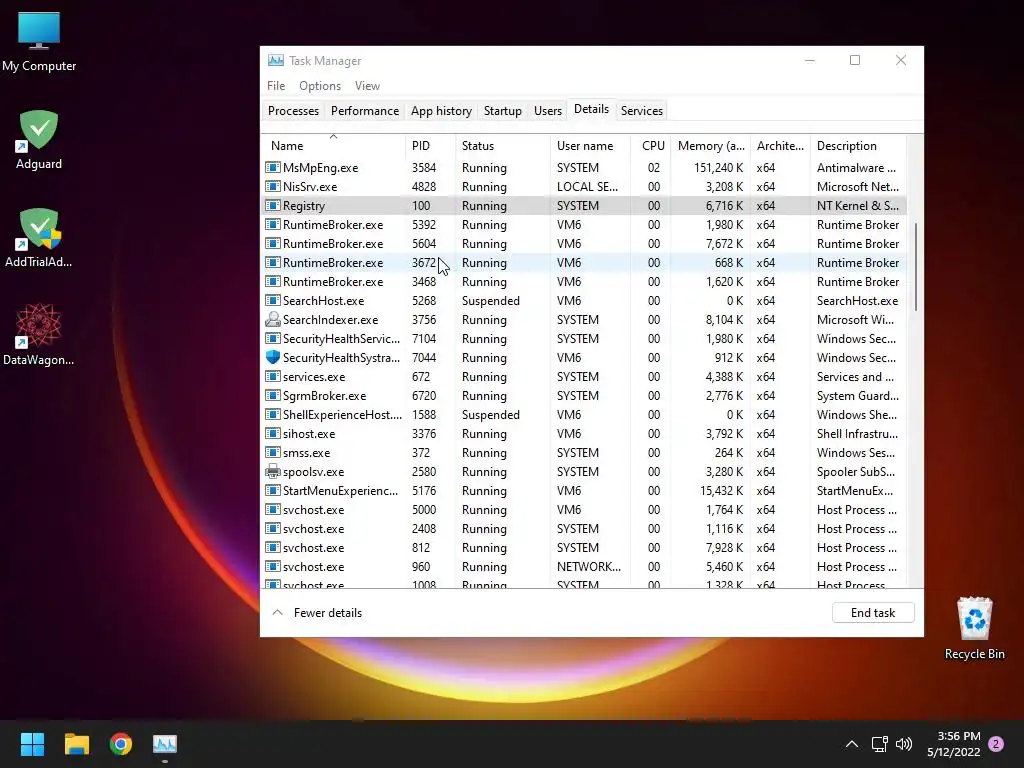
Task: Select the SecurityHealthServic... process name
Action: click(341, 338)
